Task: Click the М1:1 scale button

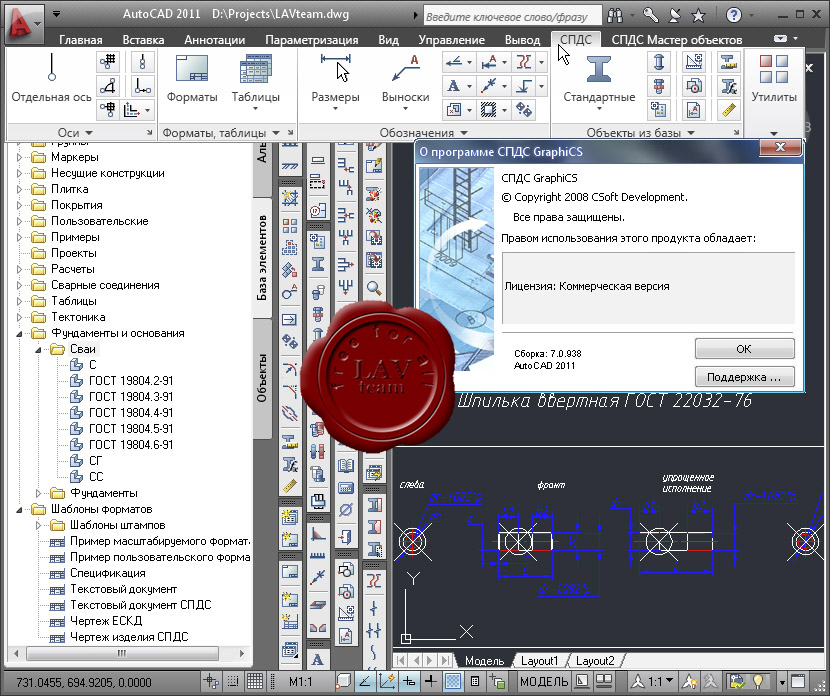Action: pyautogui.click(x=301, y=681)
